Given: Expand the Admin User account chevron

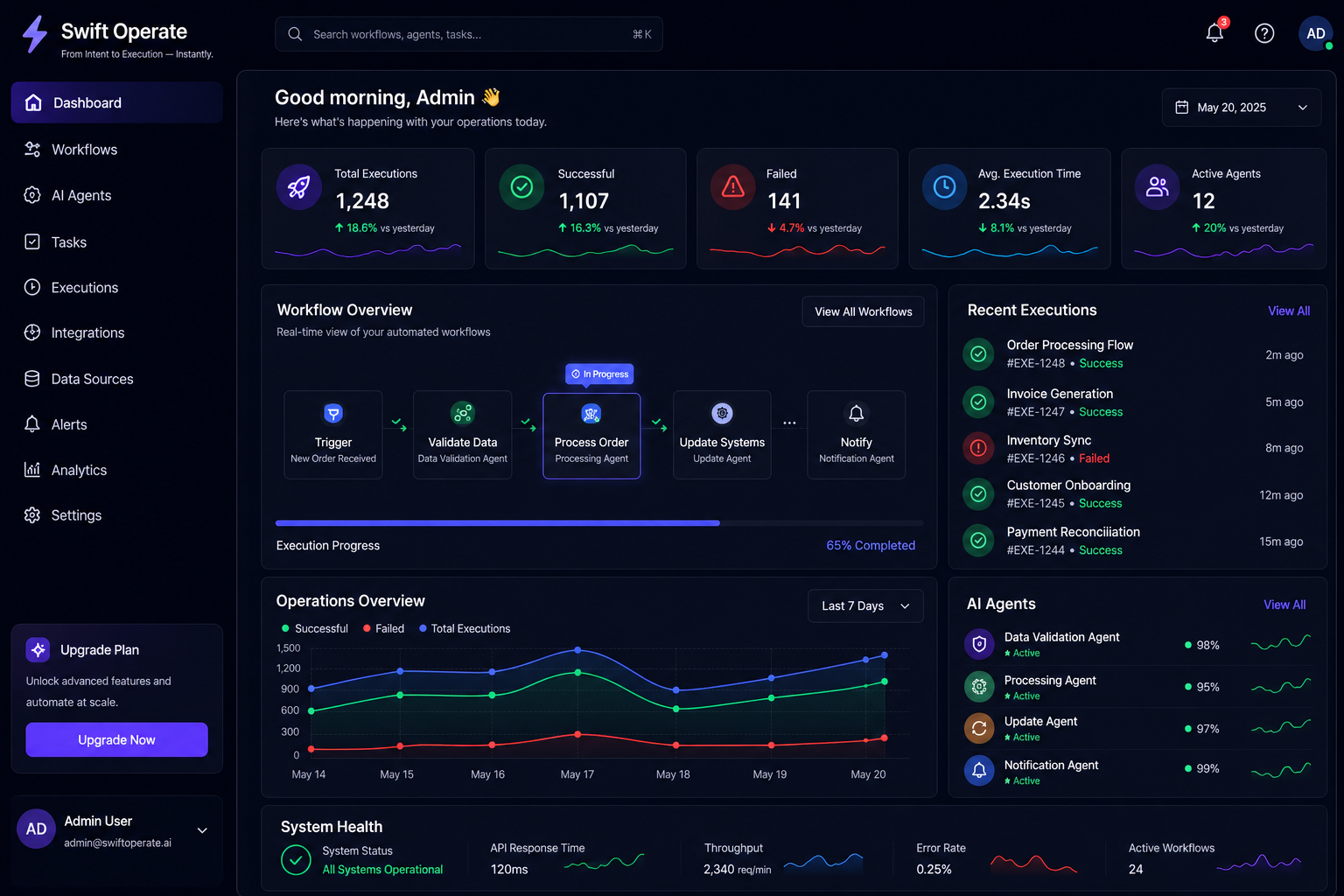Looking at the screenshot, I should [x=202, y=830].
